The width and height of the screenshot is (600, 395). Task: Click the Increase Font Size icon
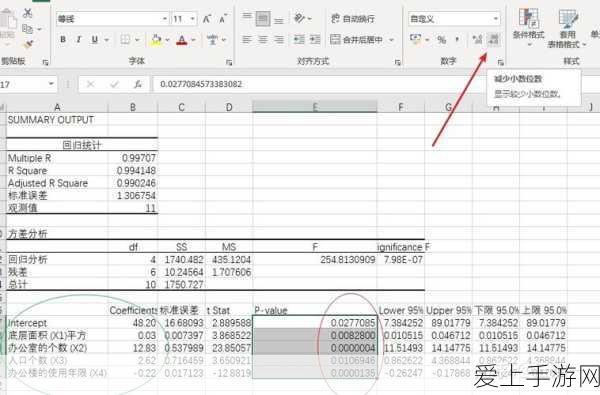(x=207, y=19)
